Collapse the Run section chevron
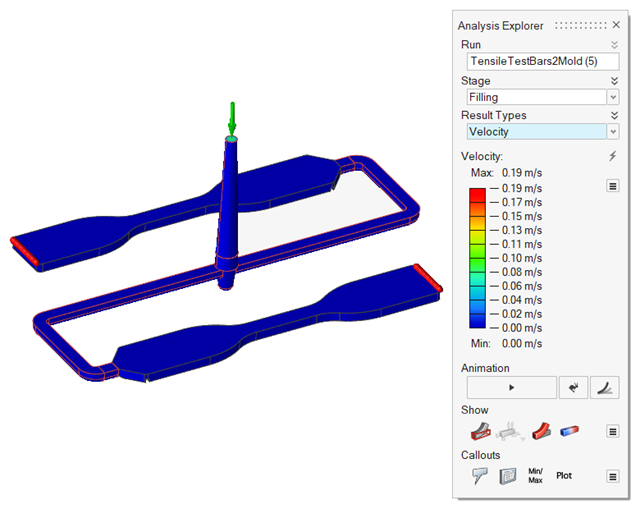 (x=614, y=45)
